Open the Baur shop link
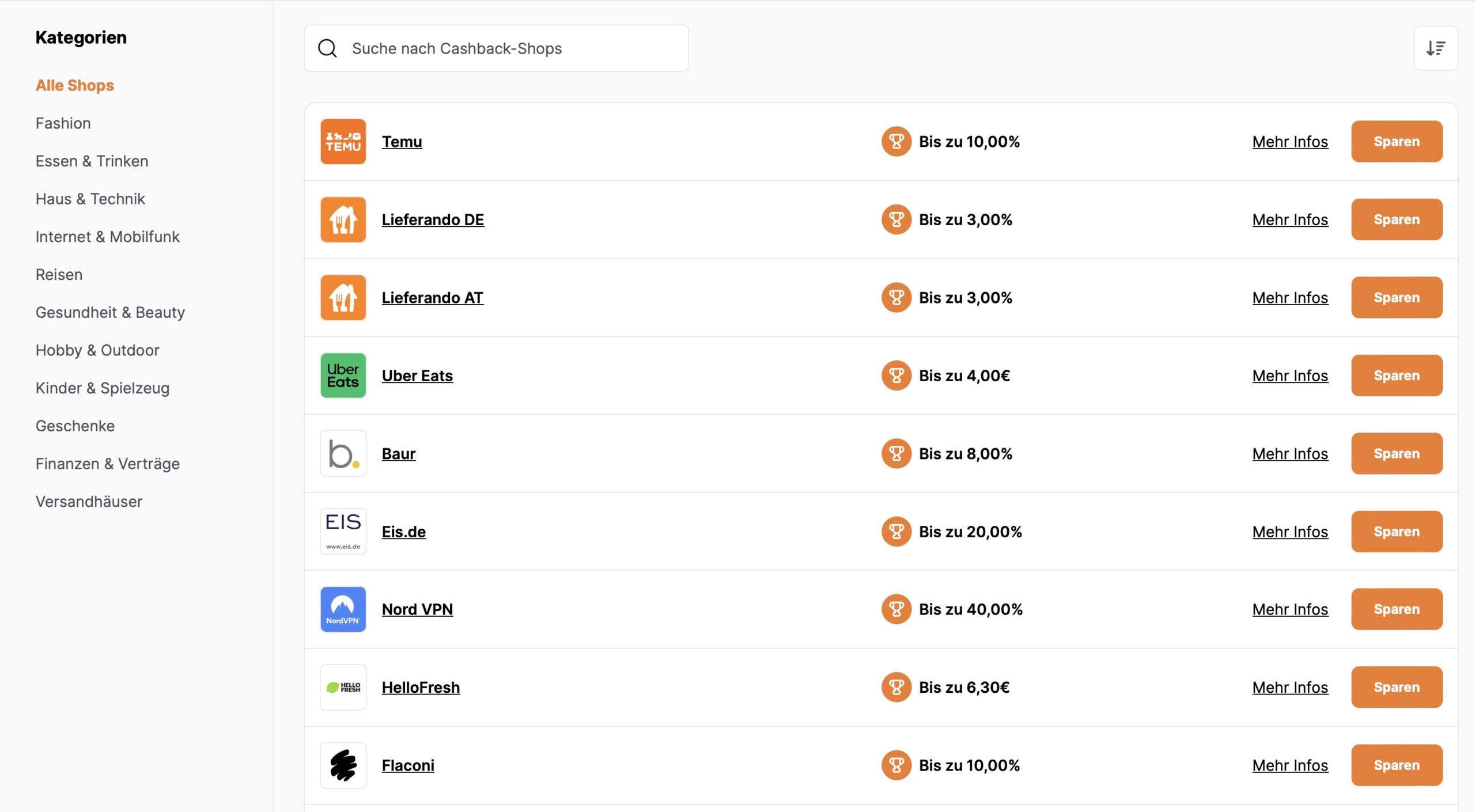 coord(399,454)
